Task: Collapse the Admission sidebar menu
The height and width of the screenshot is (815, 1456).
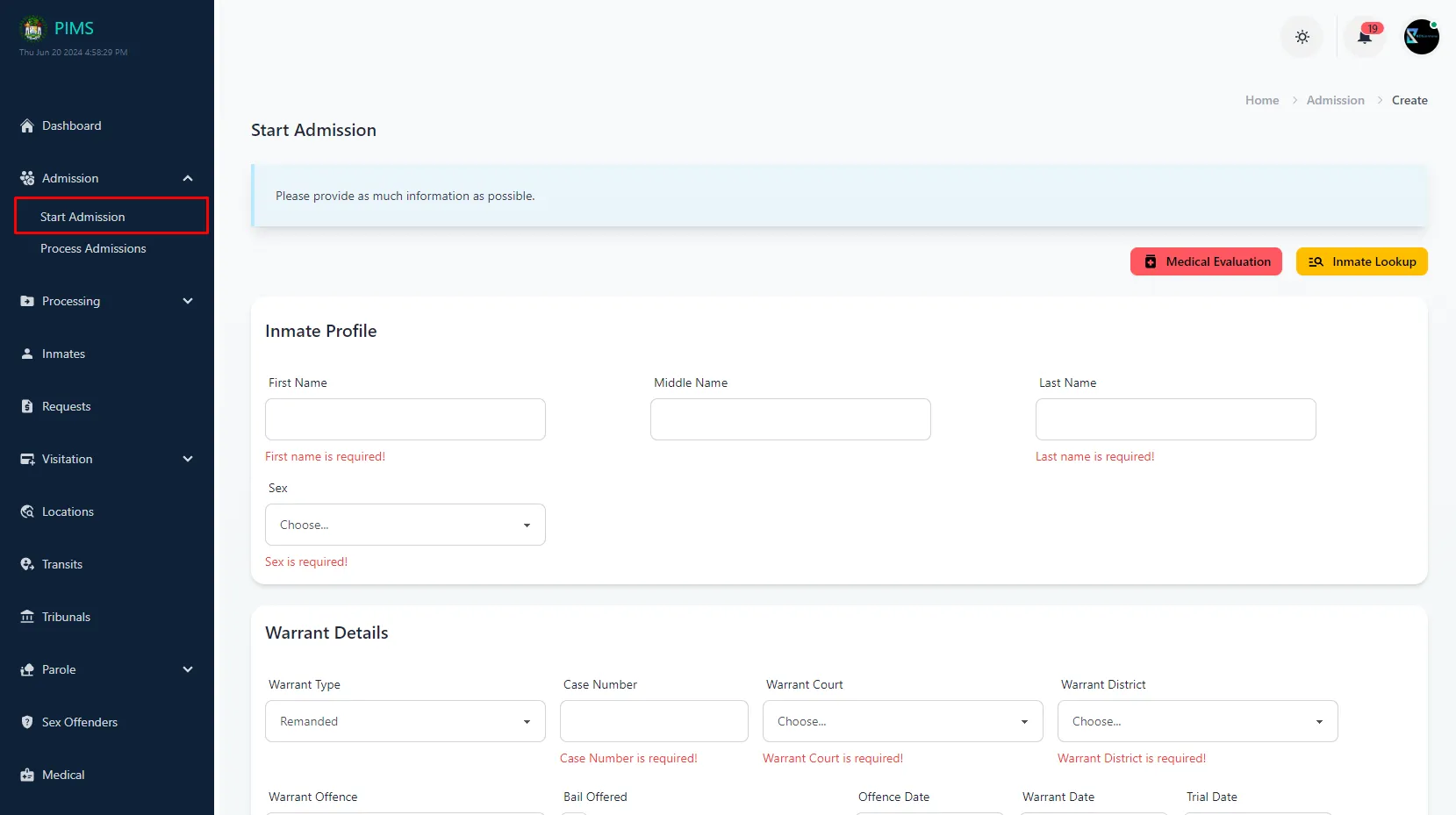Action: point(187,178)
